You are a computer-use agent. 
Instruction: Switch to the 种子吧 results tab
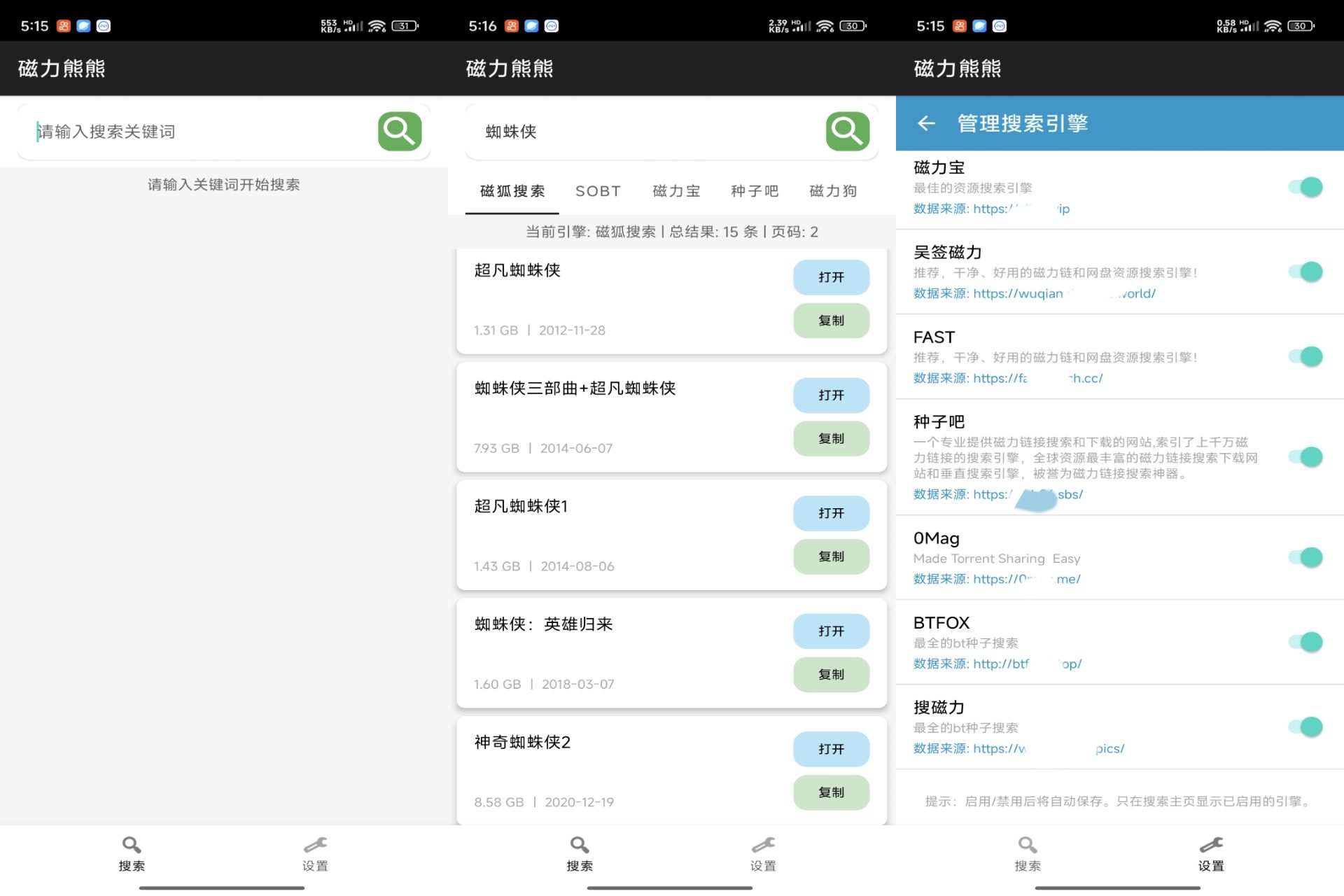[x=754, y=190]
